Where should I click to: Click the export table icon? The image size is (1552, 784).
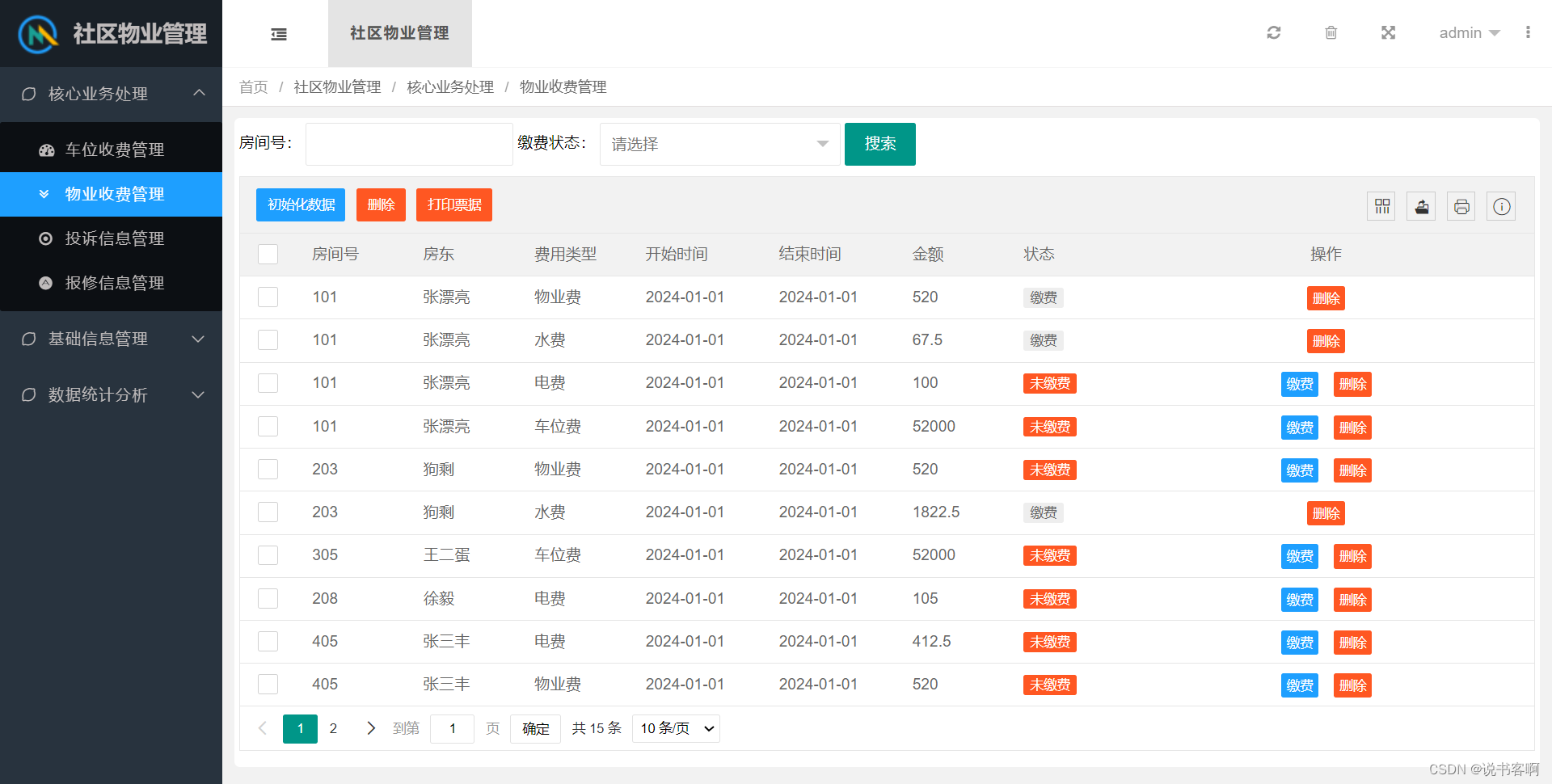pos(1422,207)
